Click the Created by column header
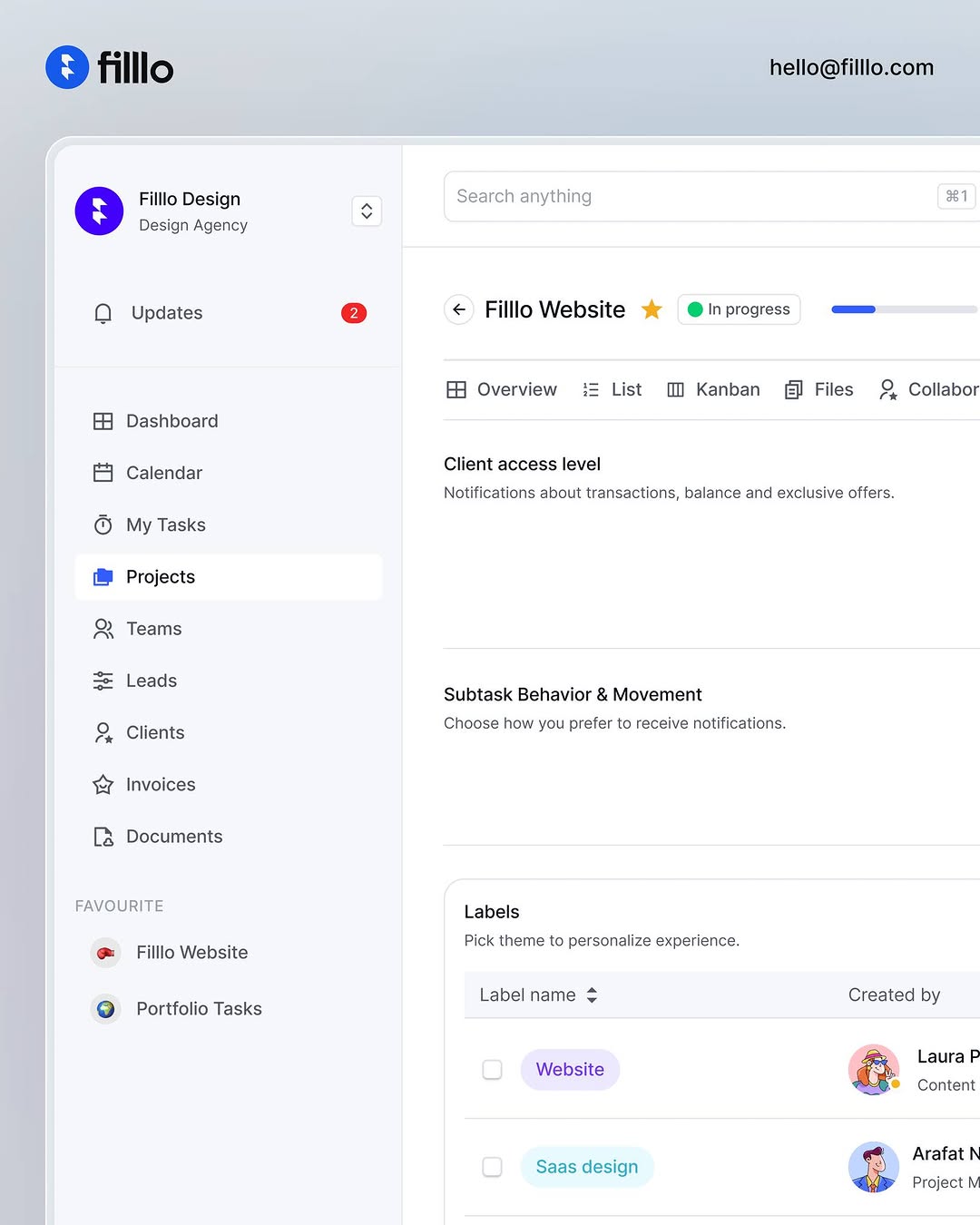980x1225 pixels. 894,995
